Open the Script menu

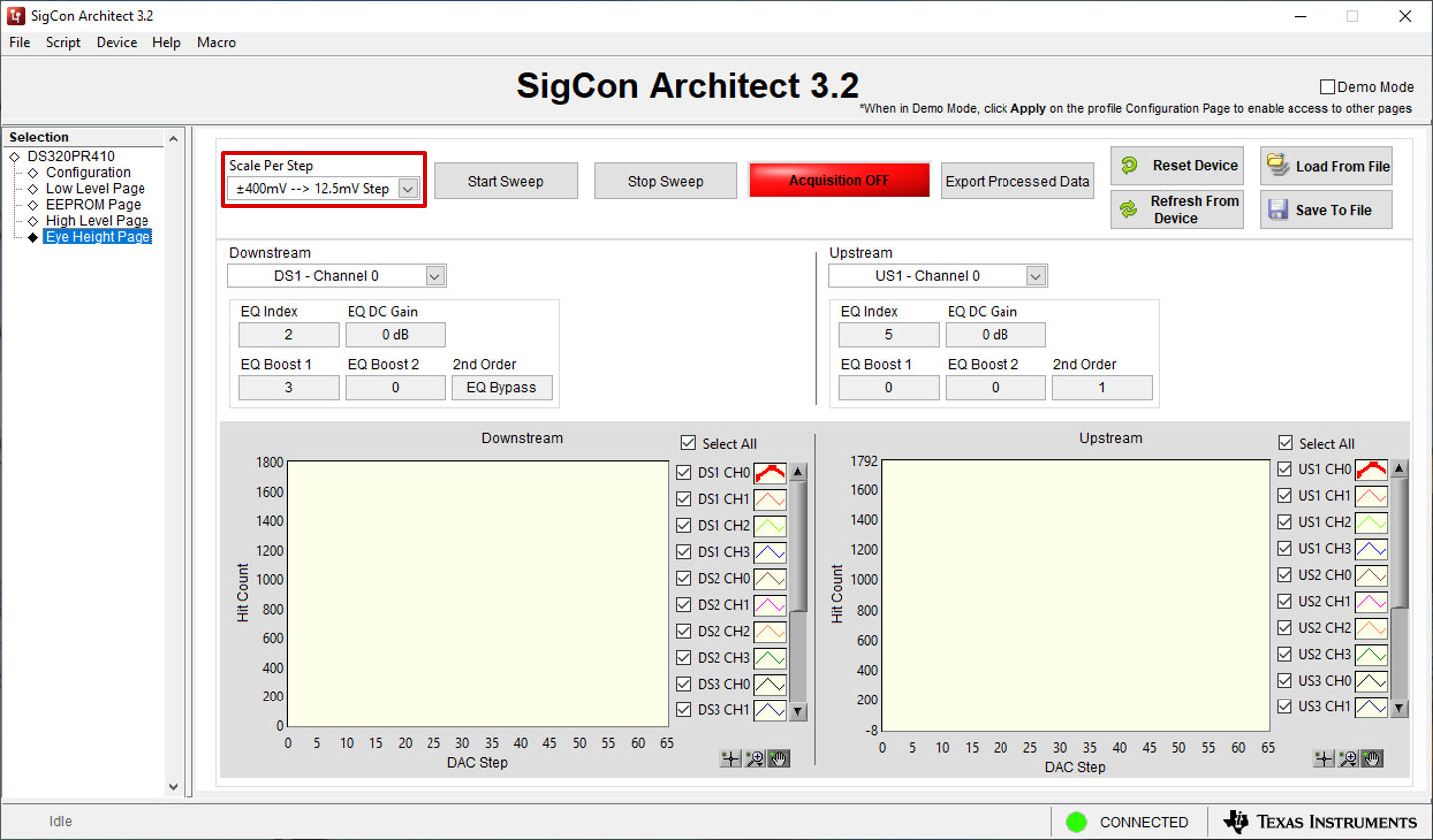click(x=63, y=42)
